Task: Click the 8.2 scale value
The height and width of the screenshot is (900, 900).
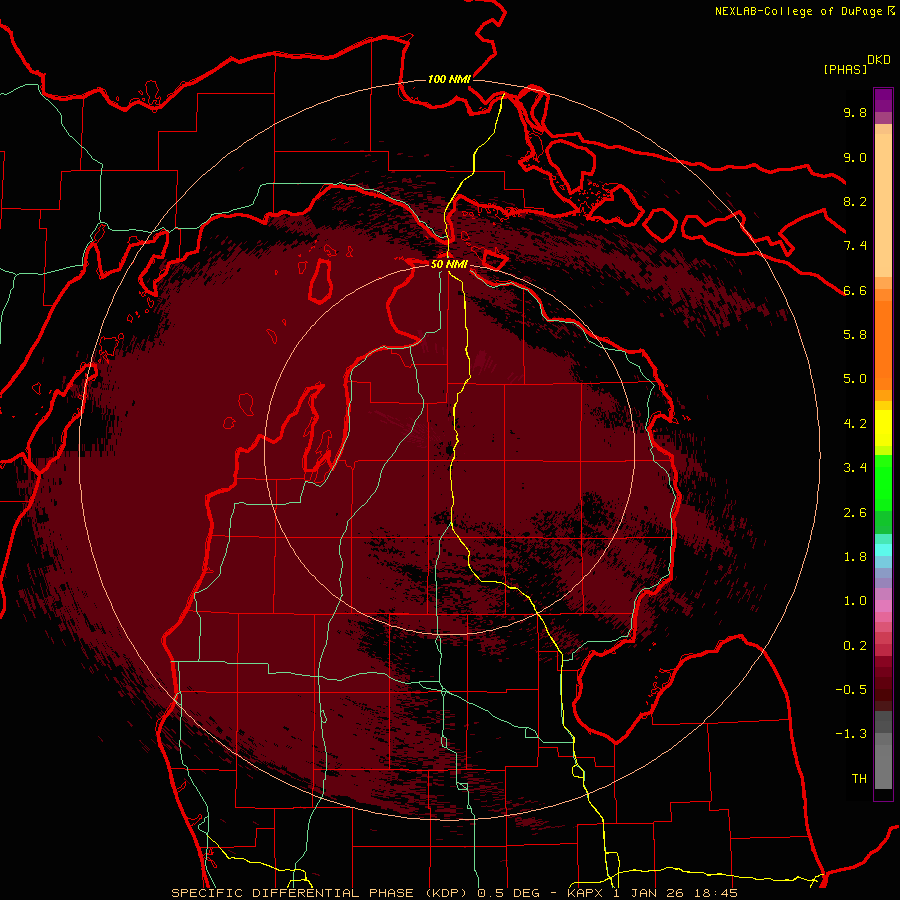Action: pos(855,202)
